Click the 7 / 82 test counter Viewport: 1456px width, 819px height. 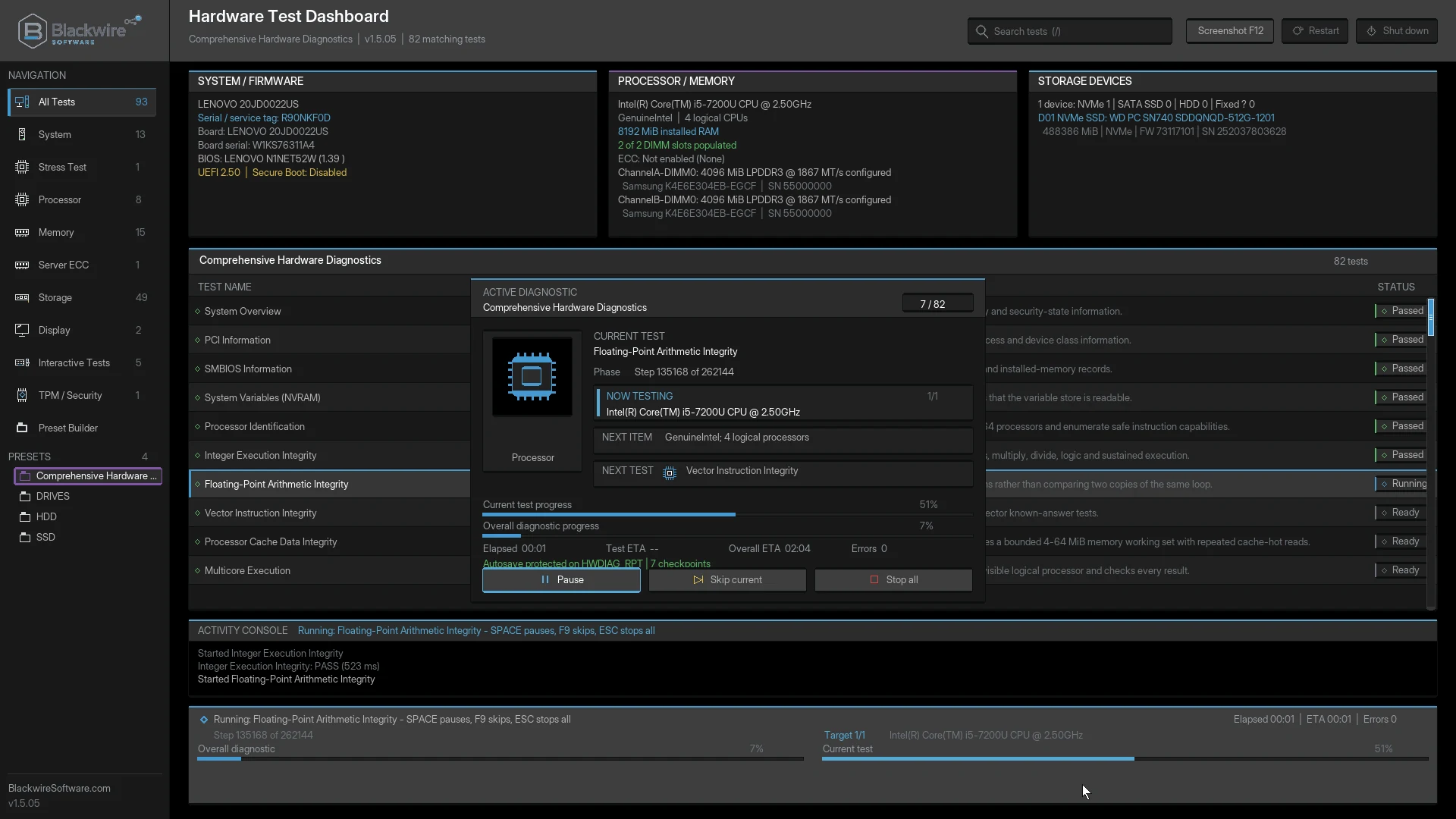pos(937,304)
